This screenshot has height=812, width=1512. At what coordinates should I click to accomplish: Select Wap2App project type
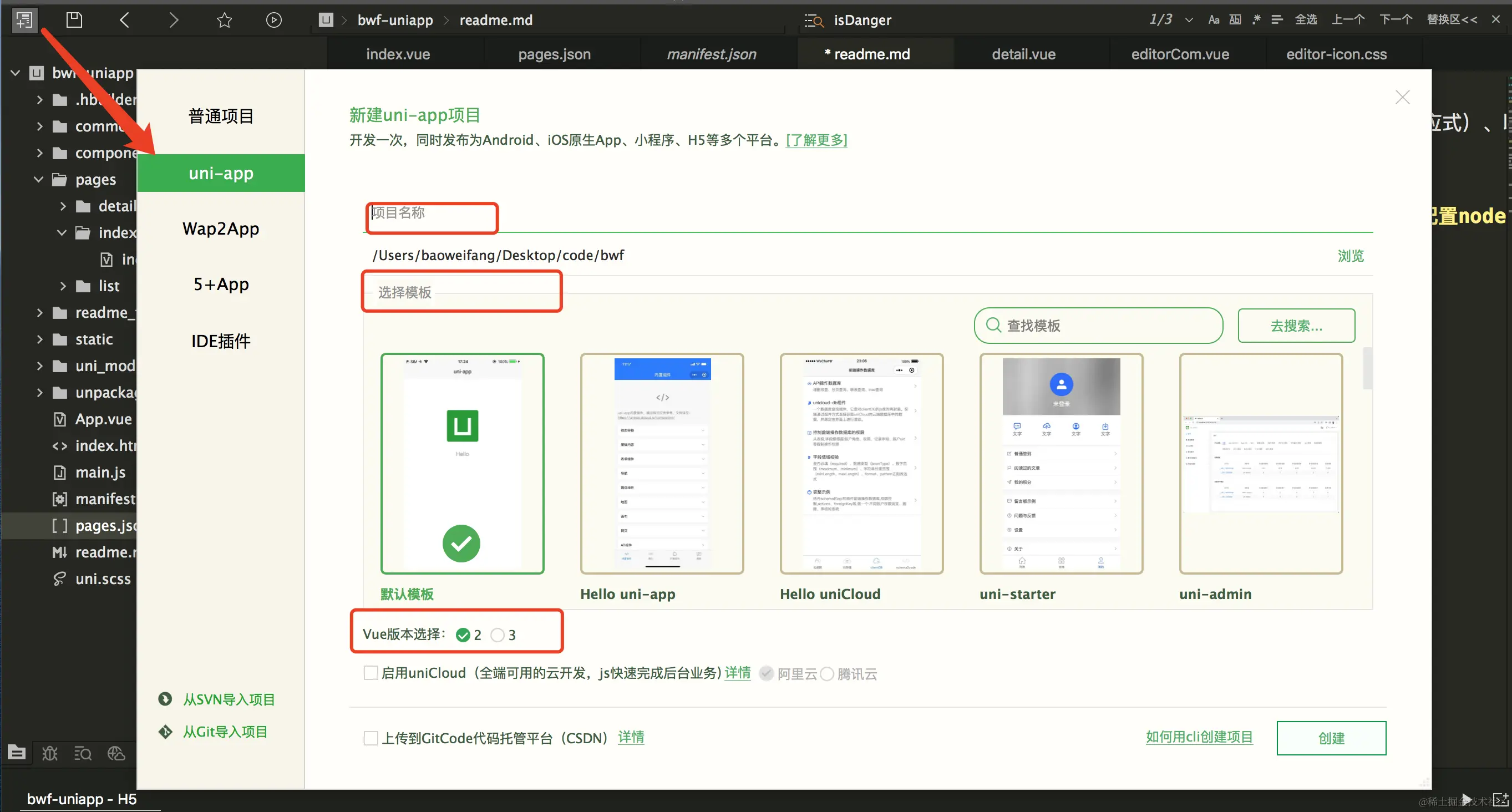[x=221, y=229]
